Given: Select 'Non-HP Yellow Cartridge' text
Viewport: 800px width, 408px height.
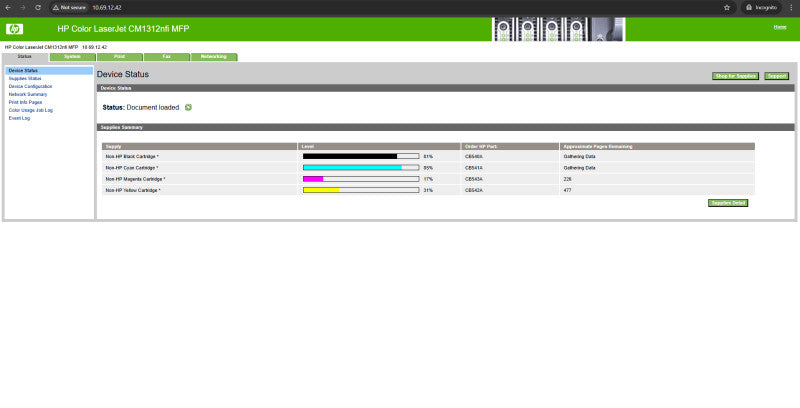Looking at the screenshot, I should (x=132, y=190).
